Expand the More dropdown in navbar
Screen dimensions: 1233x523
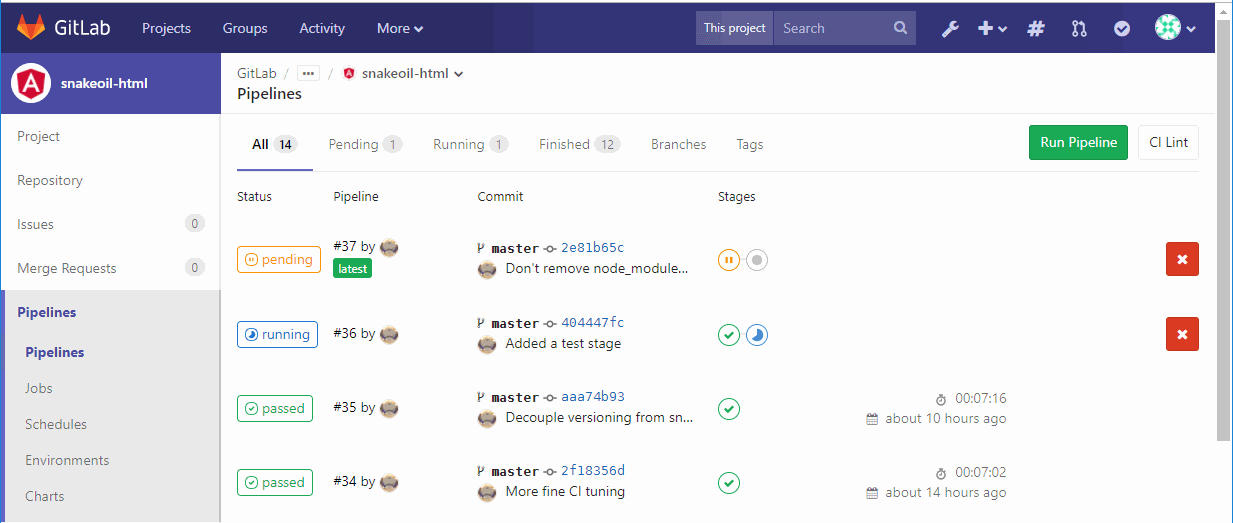click(x=400, y=28)
